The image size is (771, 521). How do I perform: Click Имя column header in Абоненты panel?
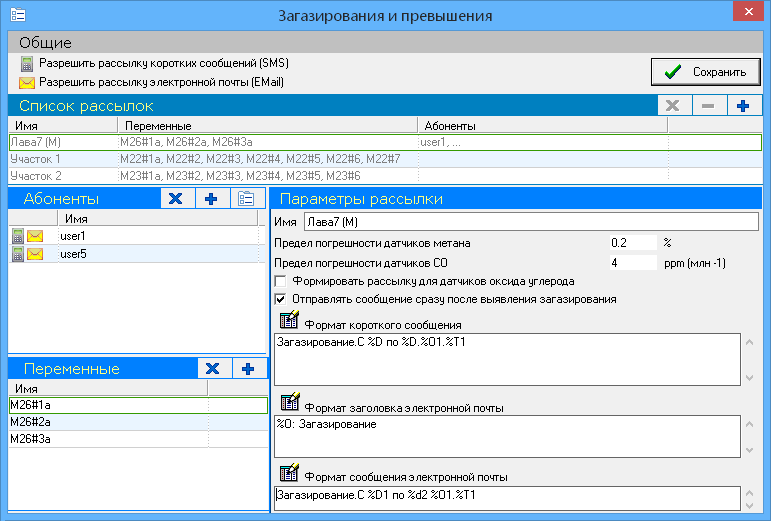pyautogui.click(x=158, y=218)
